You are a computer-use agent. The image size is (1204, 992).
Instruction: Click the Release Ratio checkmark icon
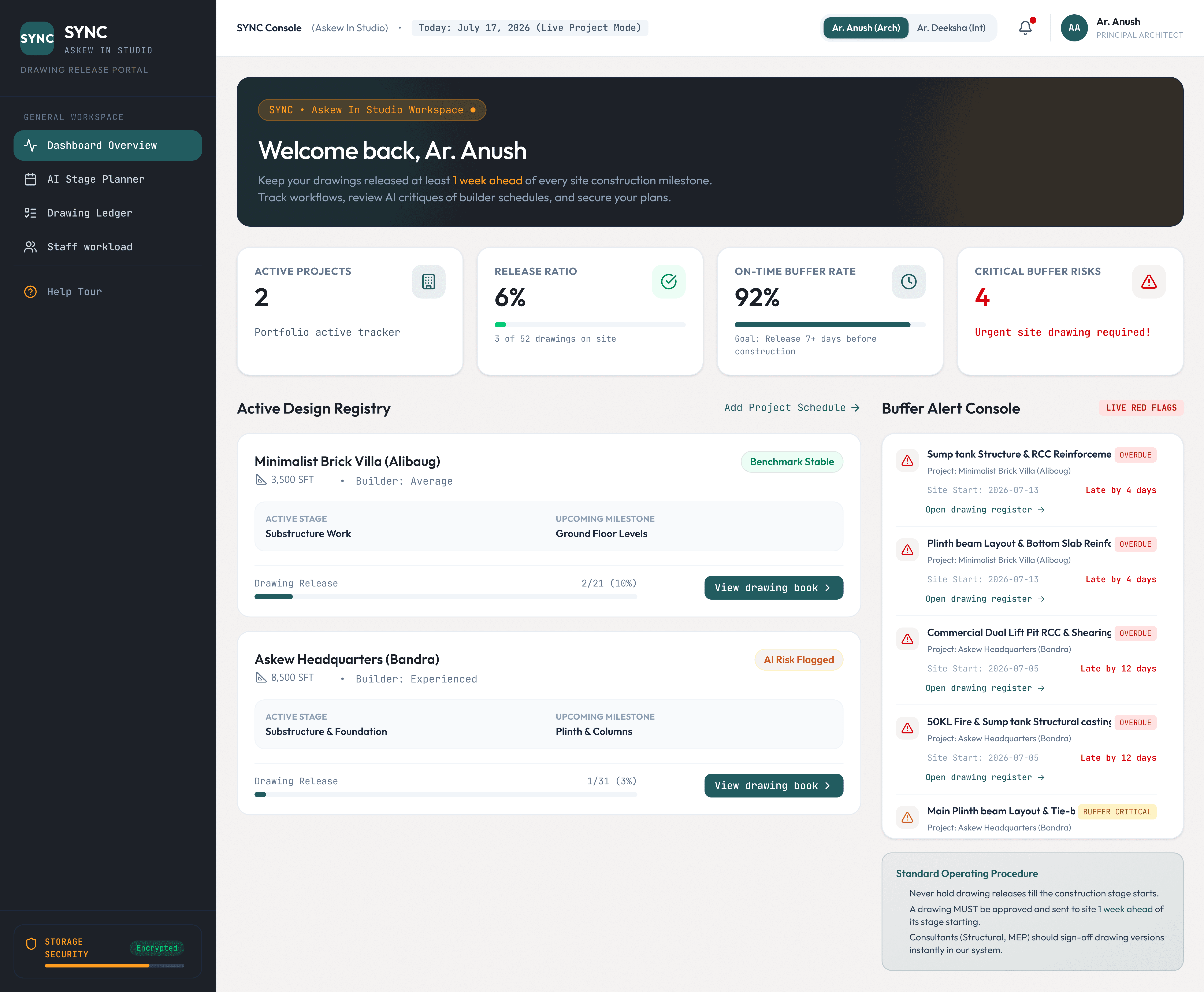pos(669,282)
